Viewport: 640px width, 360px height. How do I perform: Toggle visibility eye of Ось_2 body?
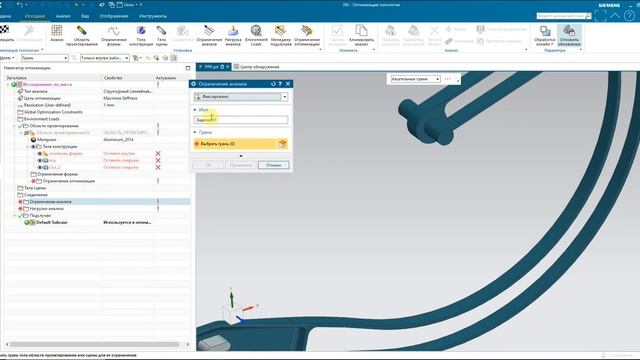pyautogui.click(x=40, y=167)
